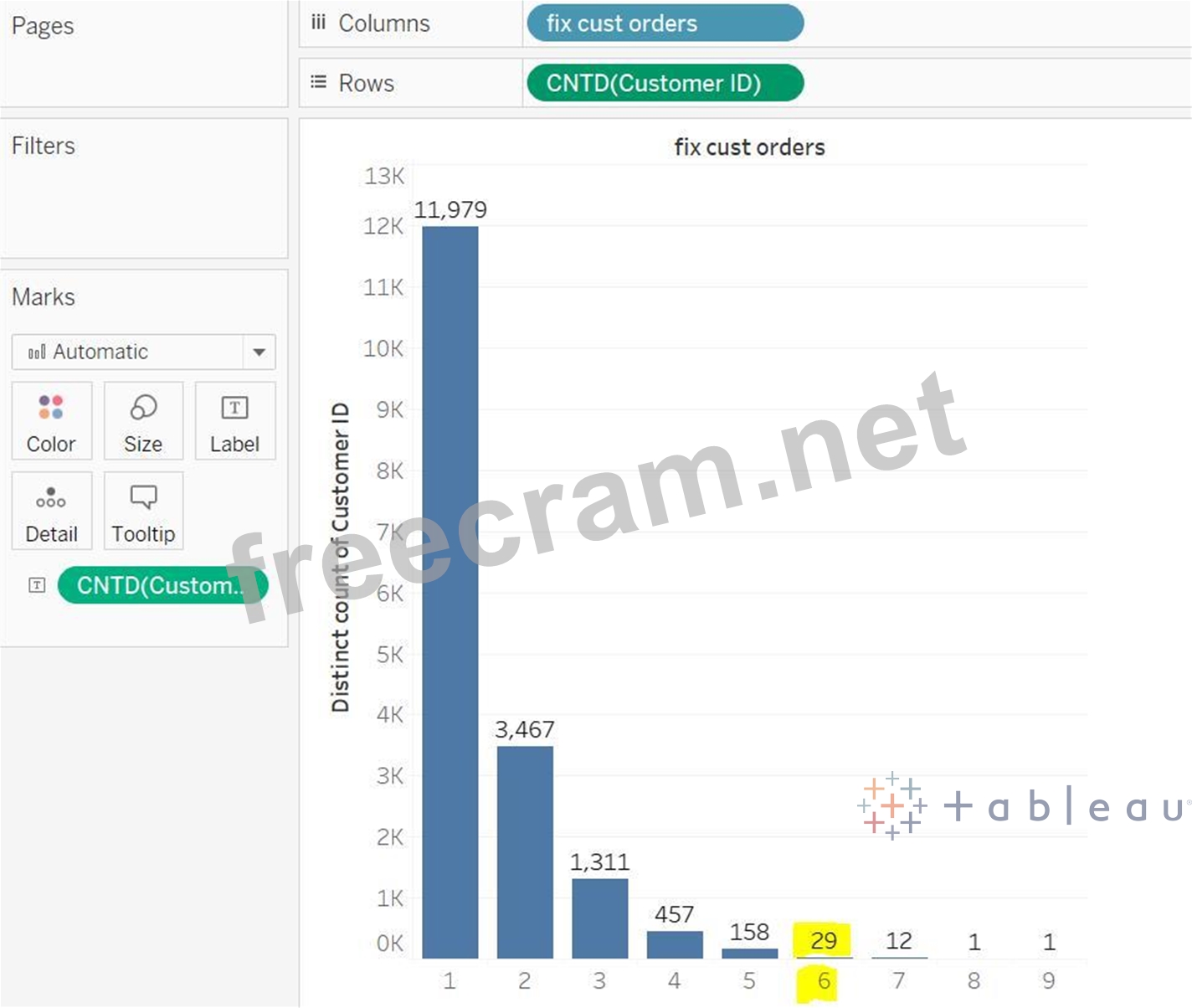
Task: Open the Automatic mark type combo box
Action: coord(127,352)
